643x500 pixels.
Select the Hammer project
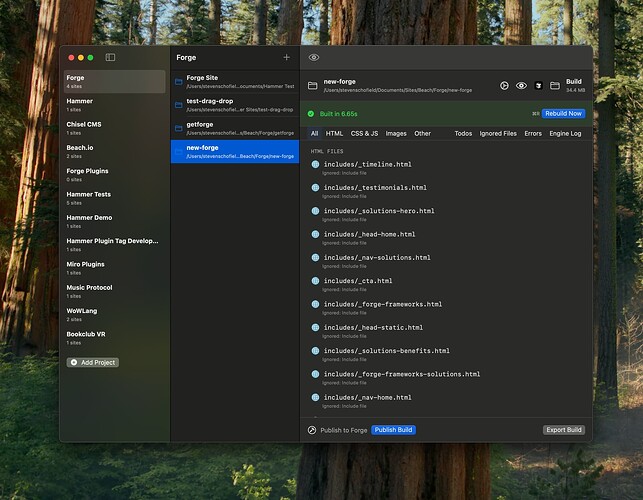114,105
